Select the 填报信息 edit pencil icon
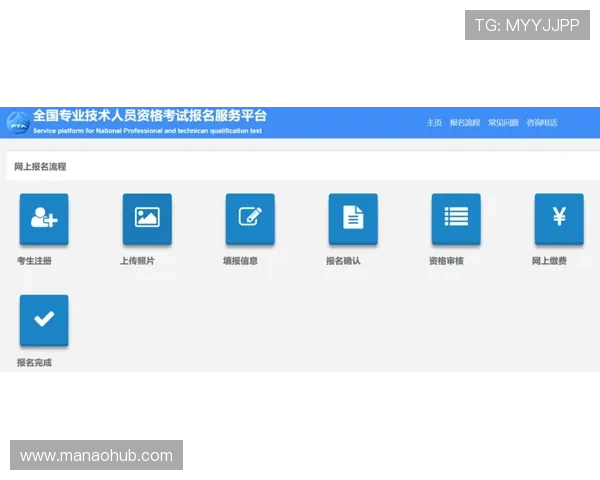The height and width of the screenshot is (480, 600). [250, 219]
